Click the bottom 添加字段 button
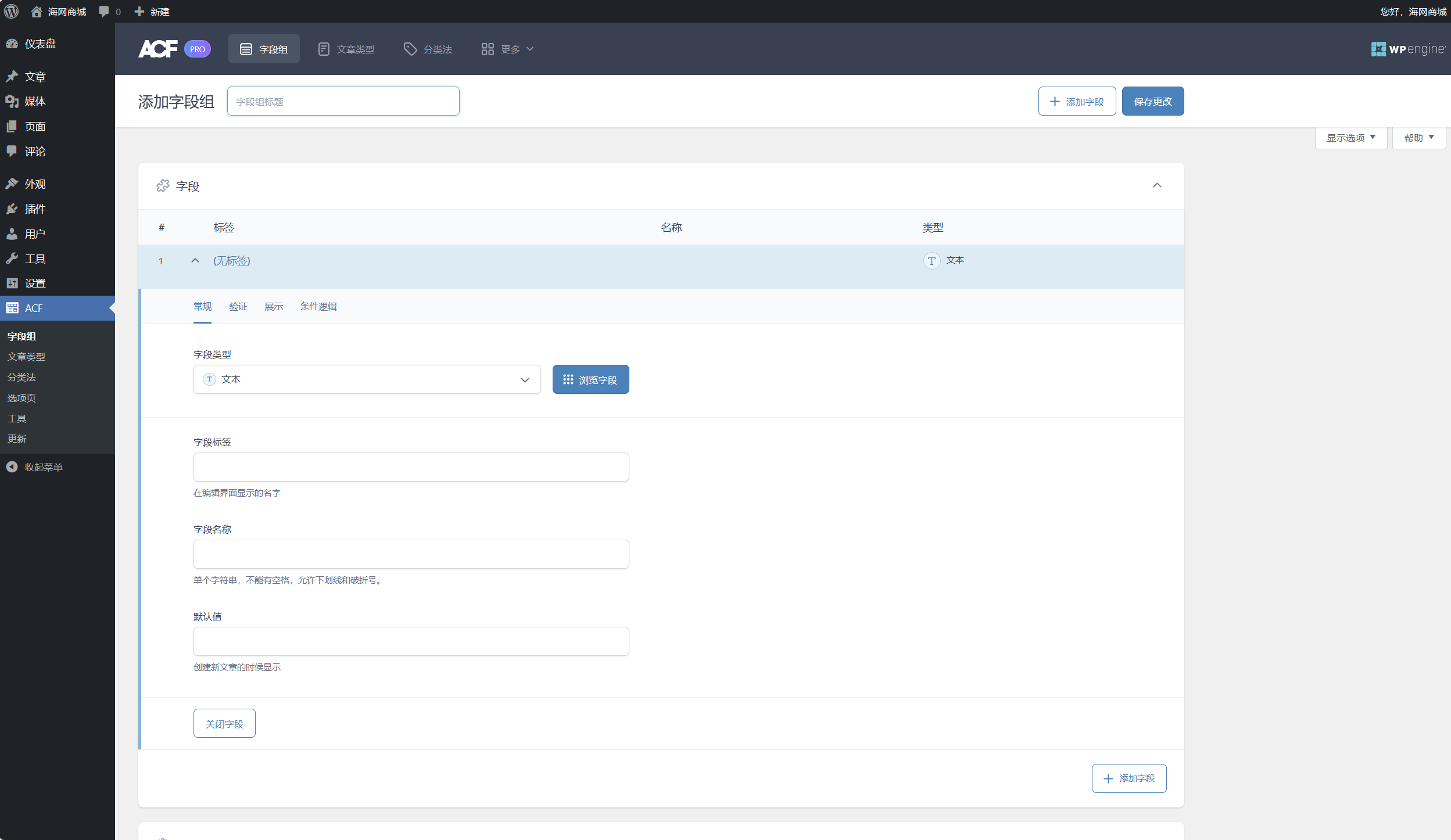Screen dimensions: 1451x840 coord(1129,778)
